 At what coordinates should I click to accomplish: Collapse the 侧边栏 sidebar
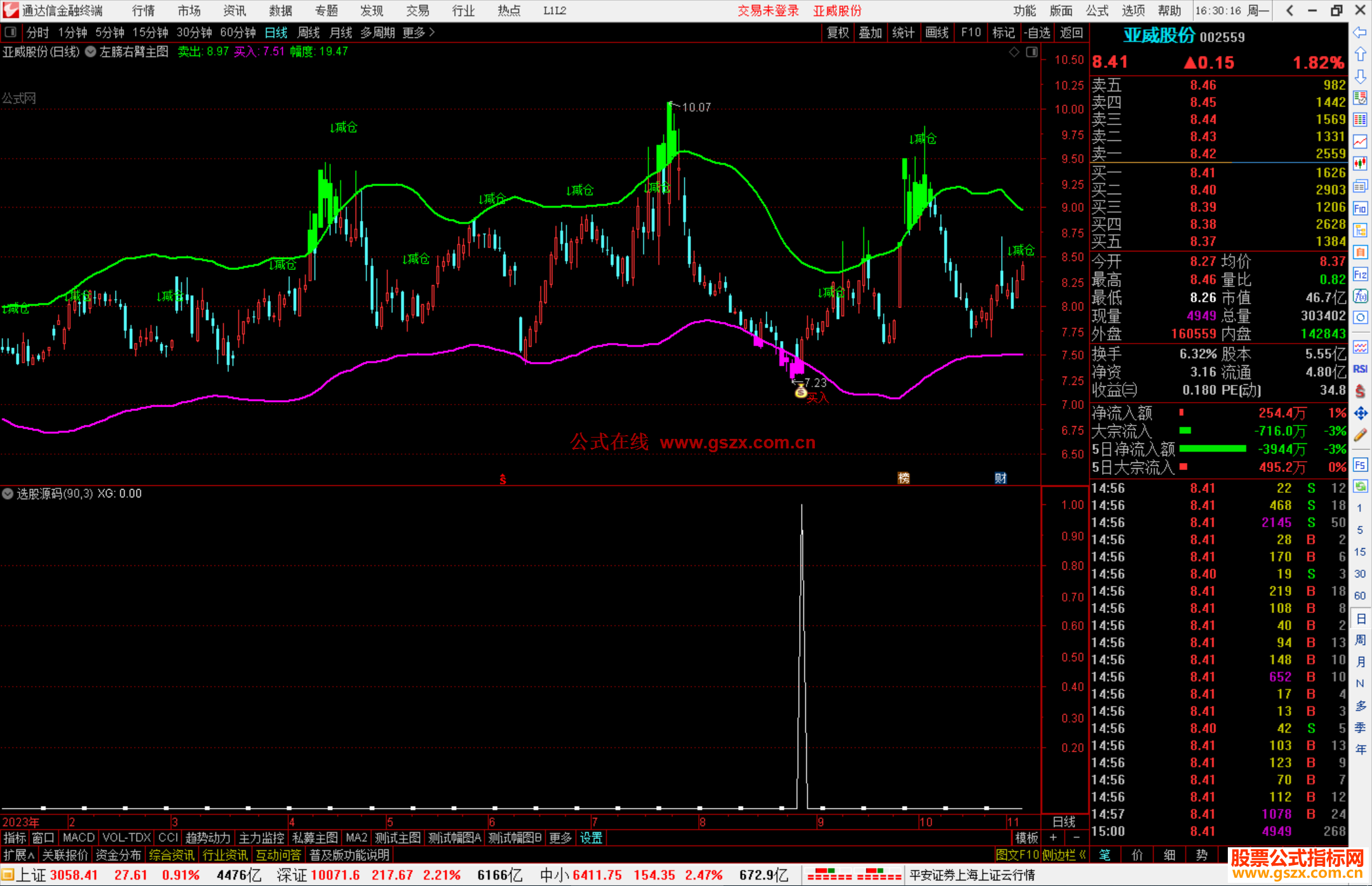pos(1064,855)
